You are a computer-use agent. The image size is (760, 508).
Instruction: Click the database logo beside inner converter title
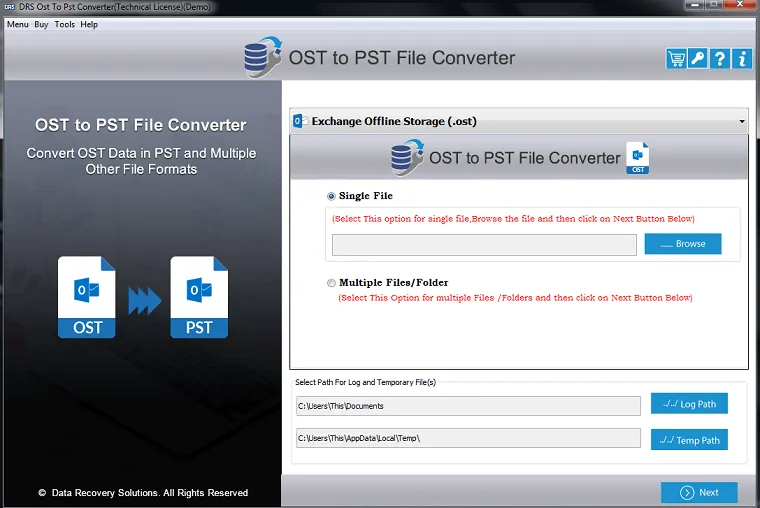(407, 157)
